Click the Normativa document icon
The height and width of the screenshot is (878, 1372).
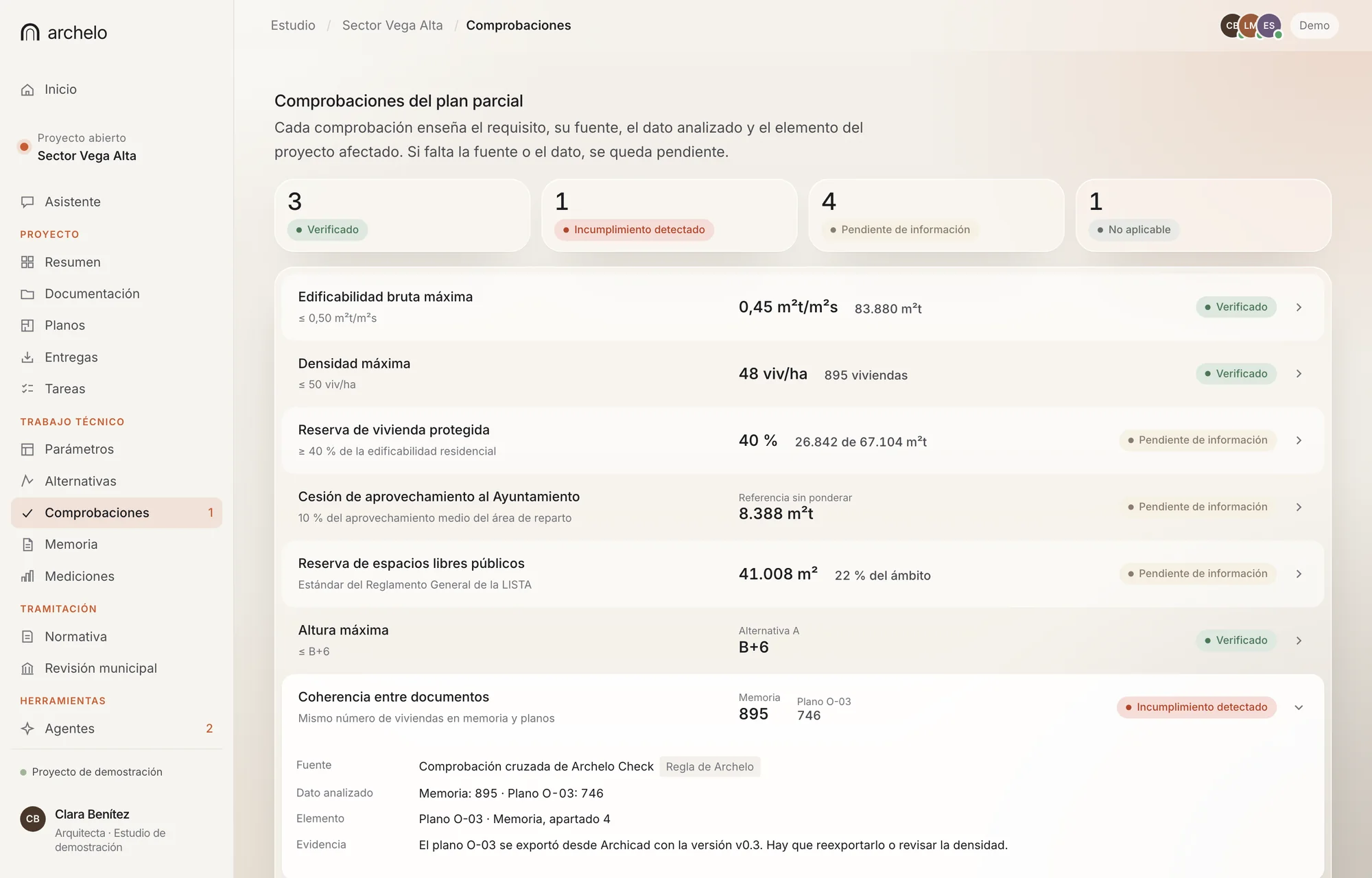click(x=27, y=637)
